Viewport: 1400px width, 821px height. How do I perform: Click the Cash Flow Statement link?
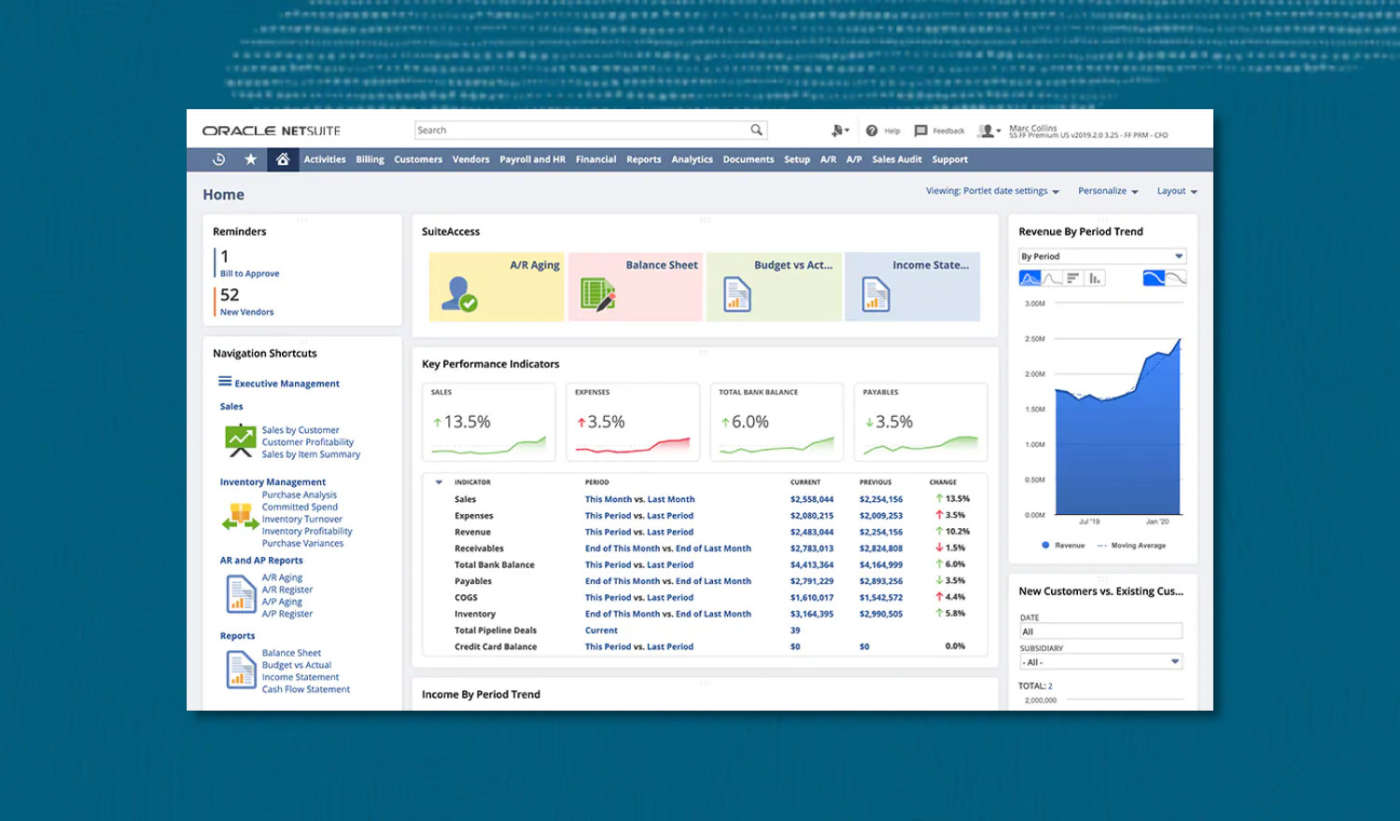306,689
